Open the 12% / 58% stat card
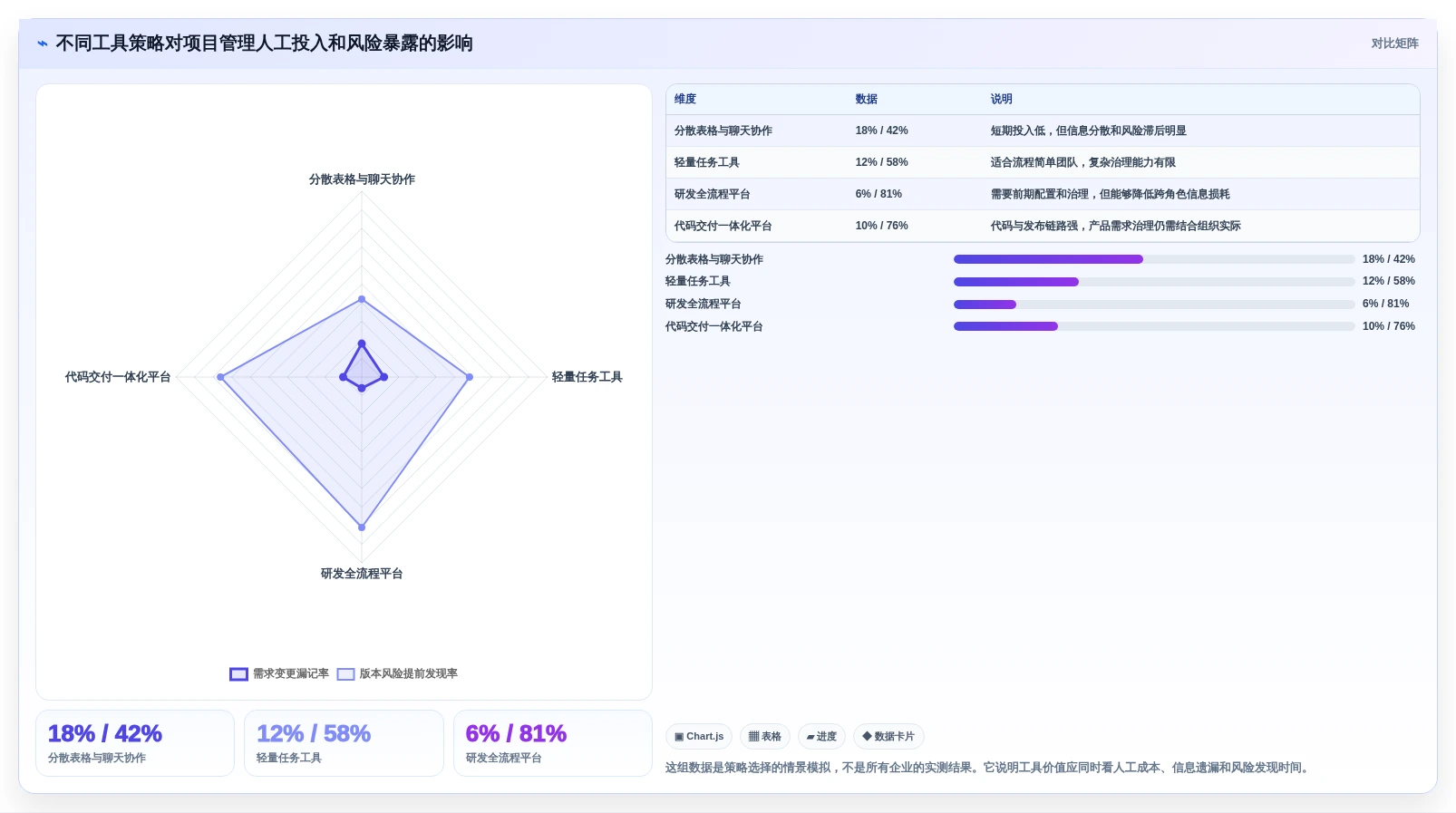This screenshot has width=1456, height=813. [x=344, y=743]
